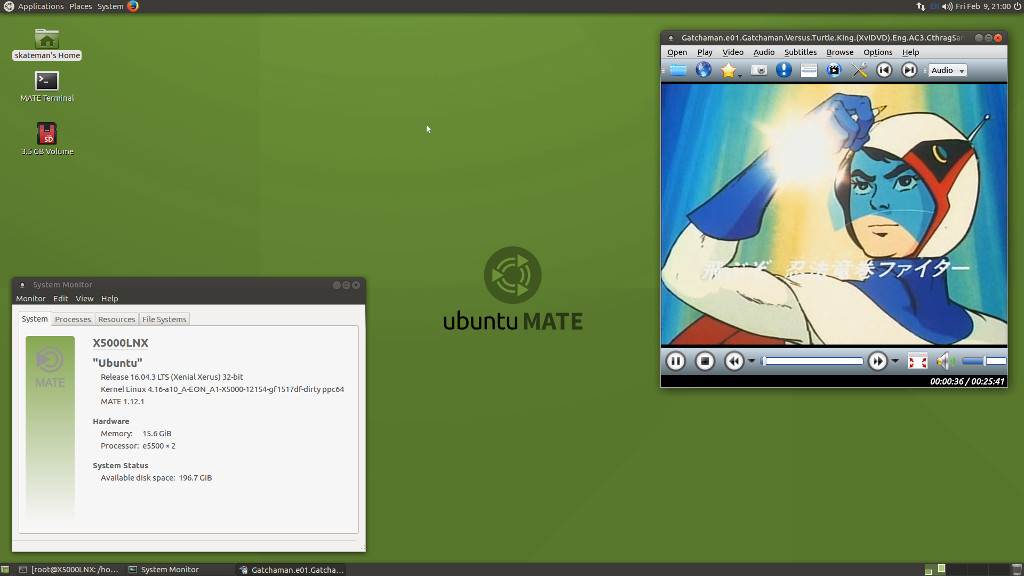
Task: Open the Monitor menu in System Monitor
Action: (31, 298)
